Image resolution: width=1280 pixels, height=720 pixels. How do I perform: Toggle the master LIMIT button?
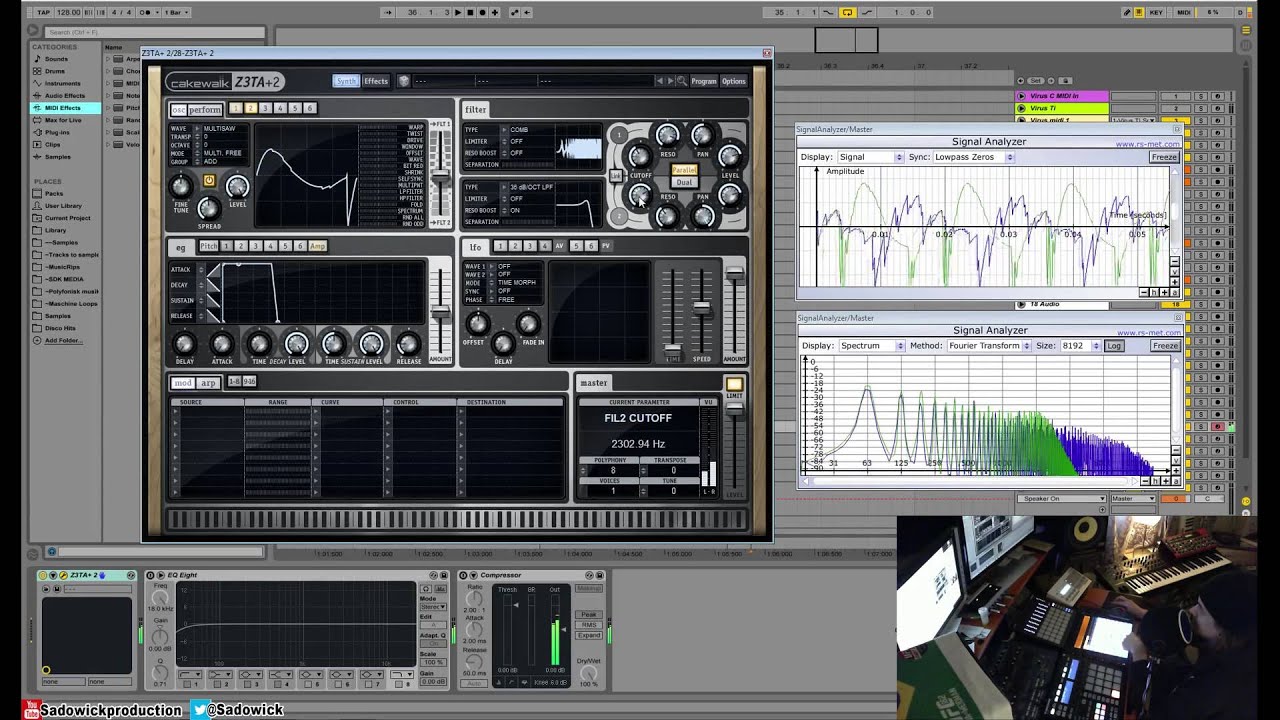[x=734, y=384]
